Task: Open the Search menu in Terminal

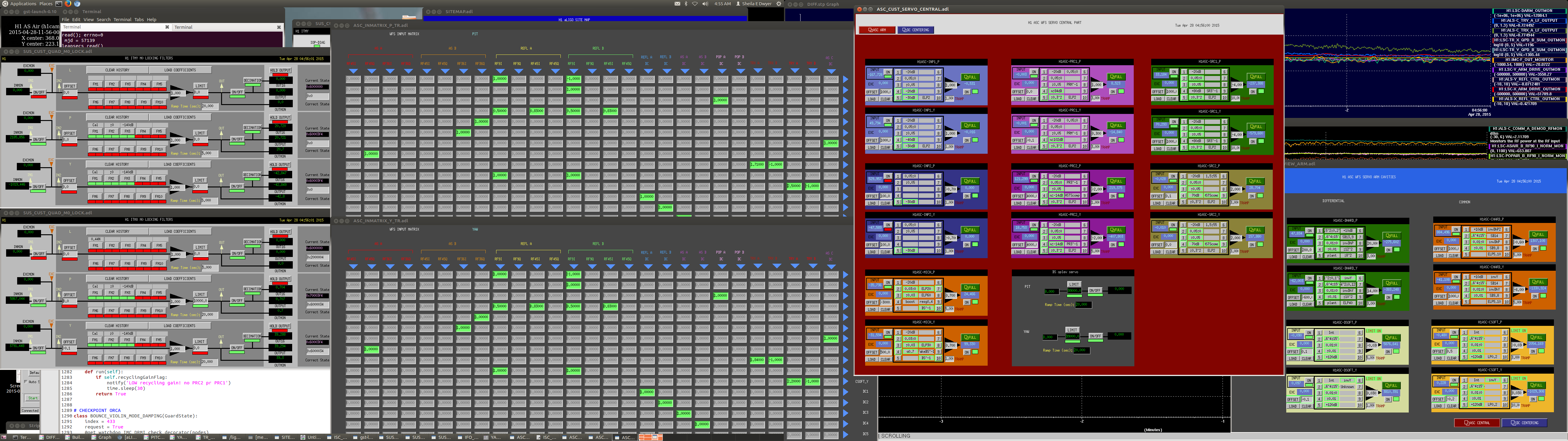Action: pos(104,20)
